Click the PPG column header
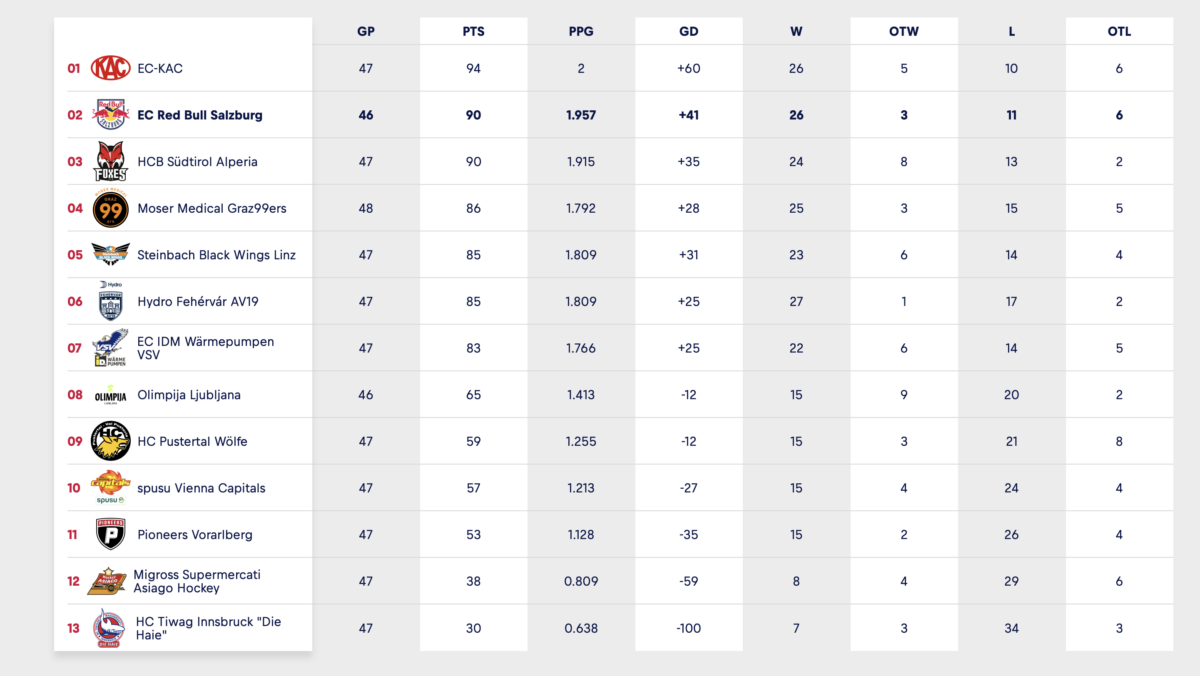The height and width of the screenshot is (676, 1200). (581, 31)
